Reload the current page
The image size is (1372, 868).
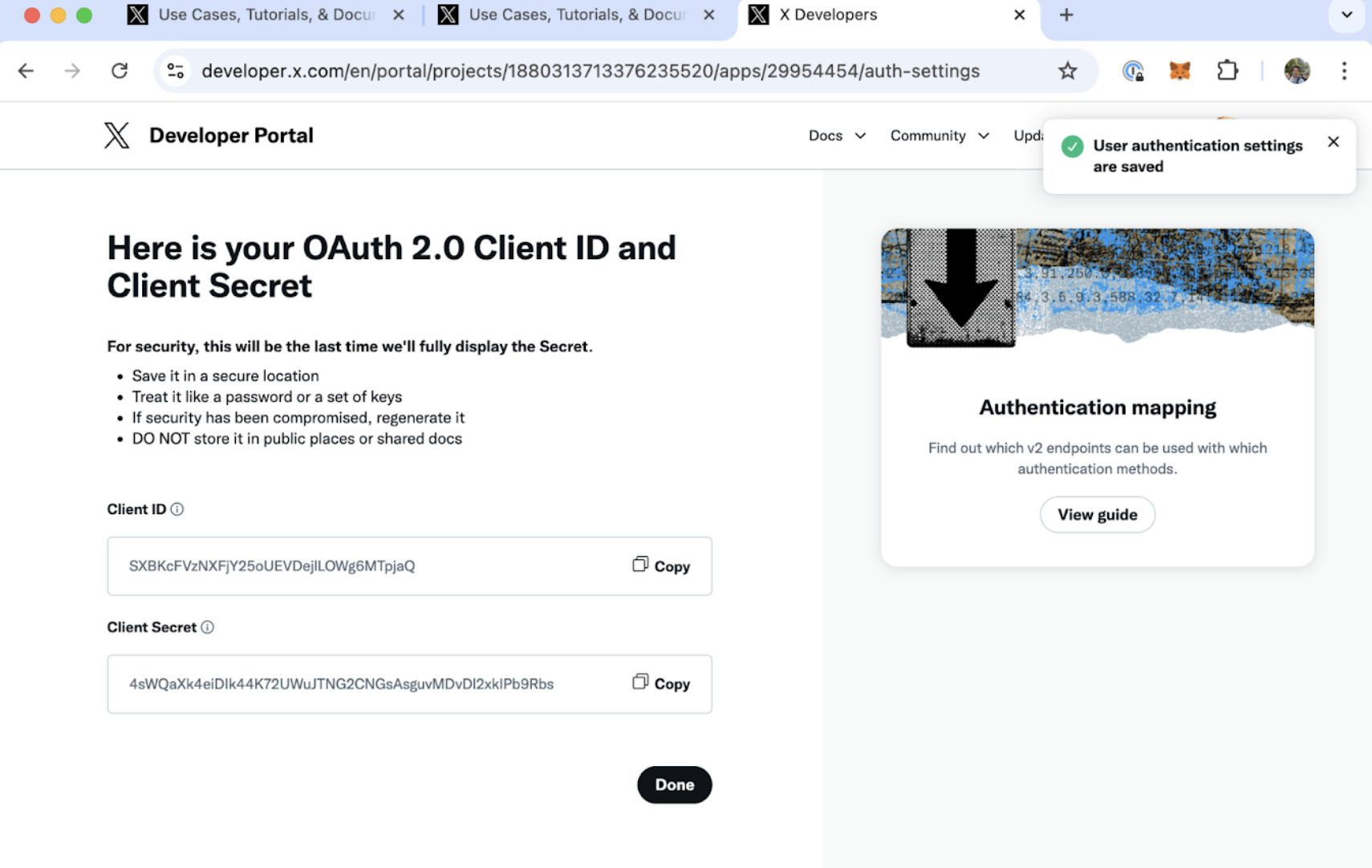coord(120,71)
